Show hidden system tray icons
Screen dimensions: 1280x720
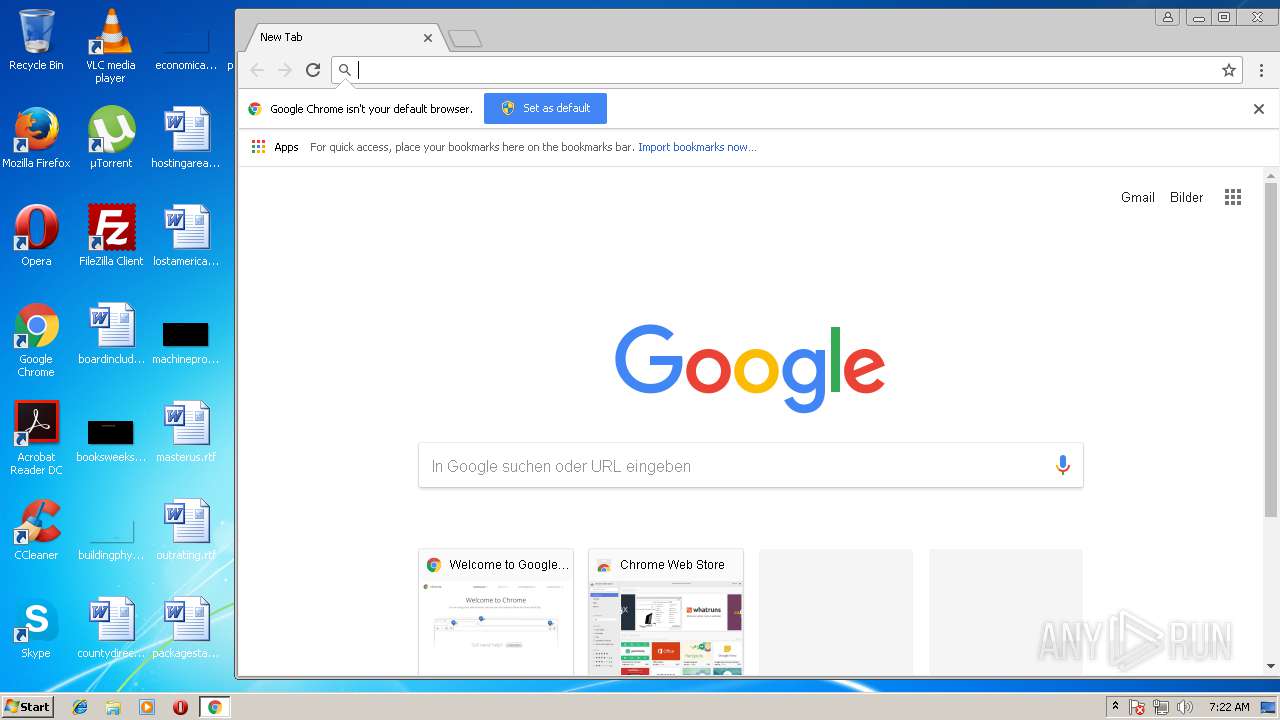click(x=1115, y=707)
